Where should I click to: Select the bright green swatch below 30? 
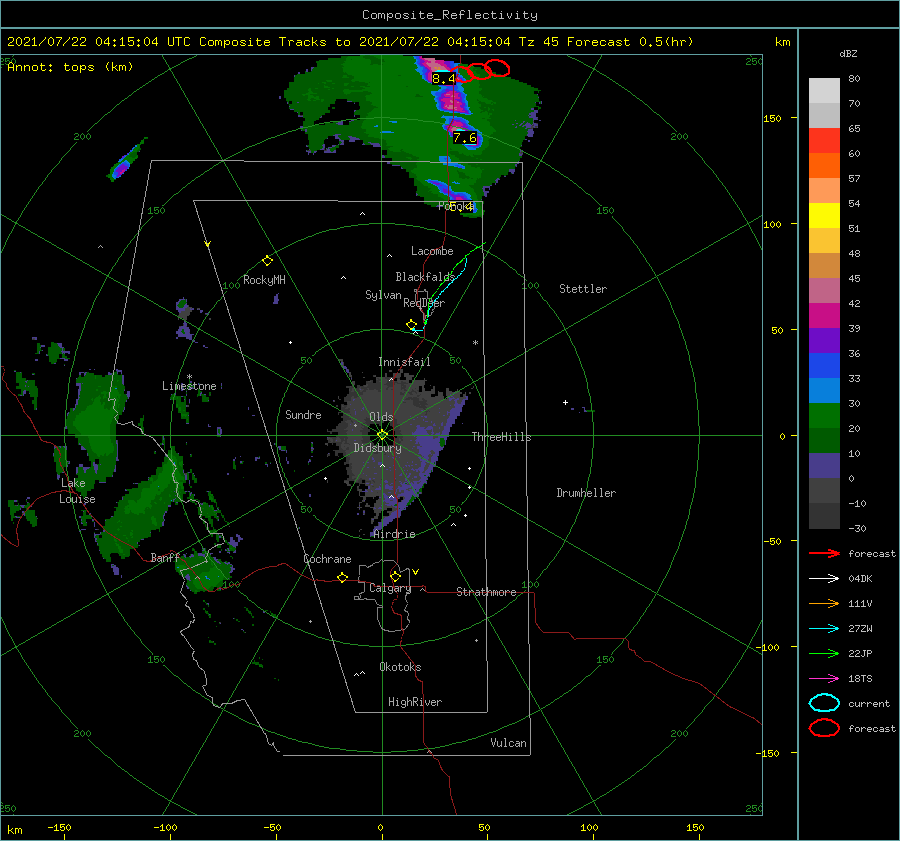[824, 416]
